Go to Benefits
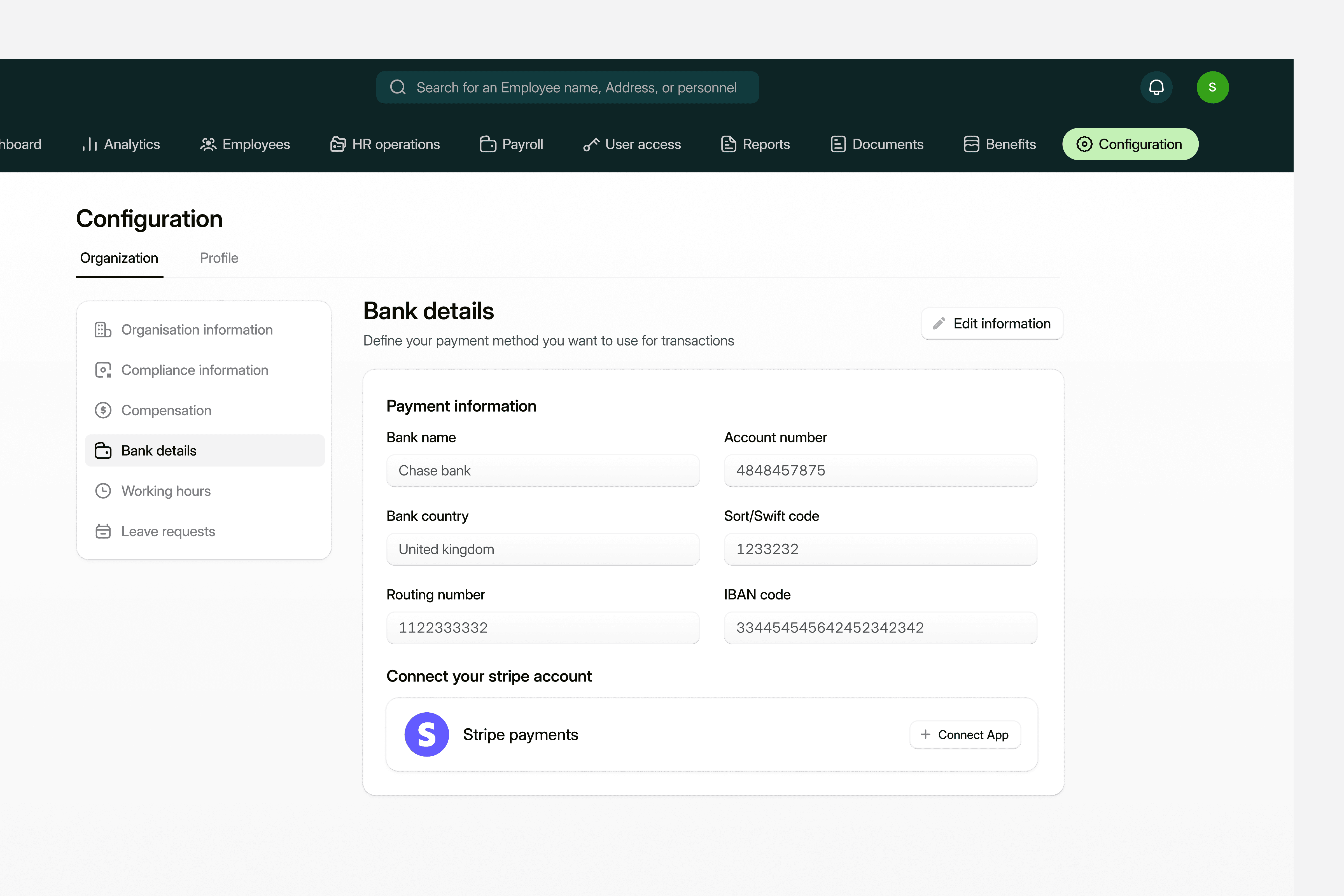 click(x=999, y=144)
